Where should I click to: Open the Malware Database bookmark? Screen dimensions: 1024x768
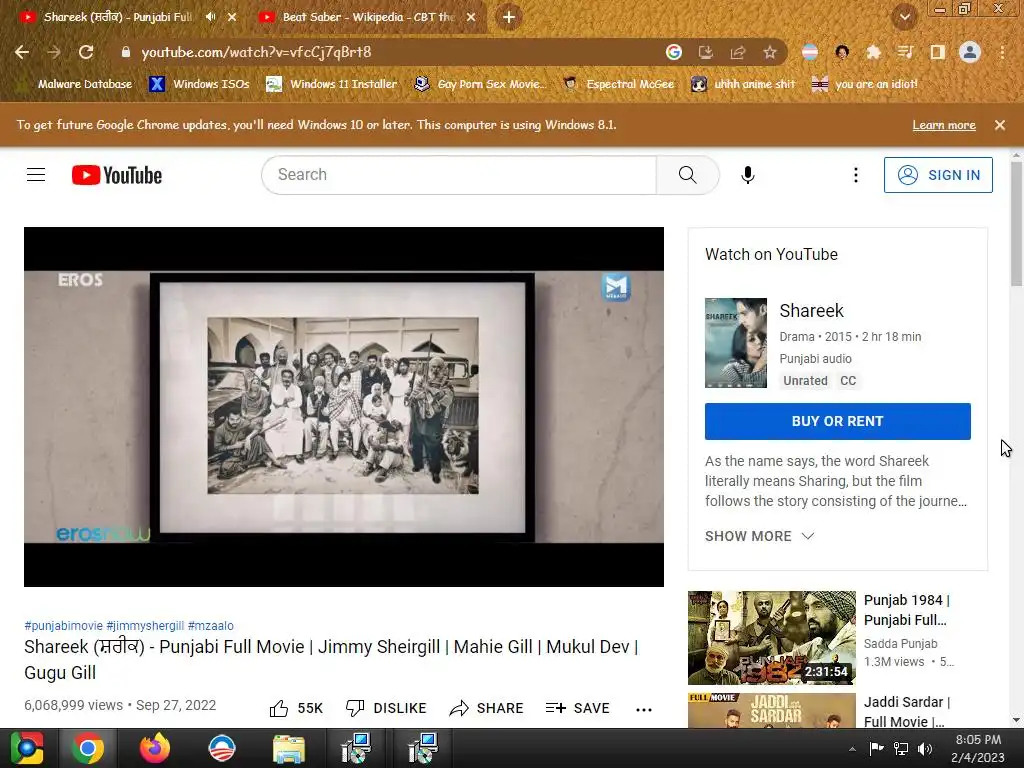click(x=74, y=84)
